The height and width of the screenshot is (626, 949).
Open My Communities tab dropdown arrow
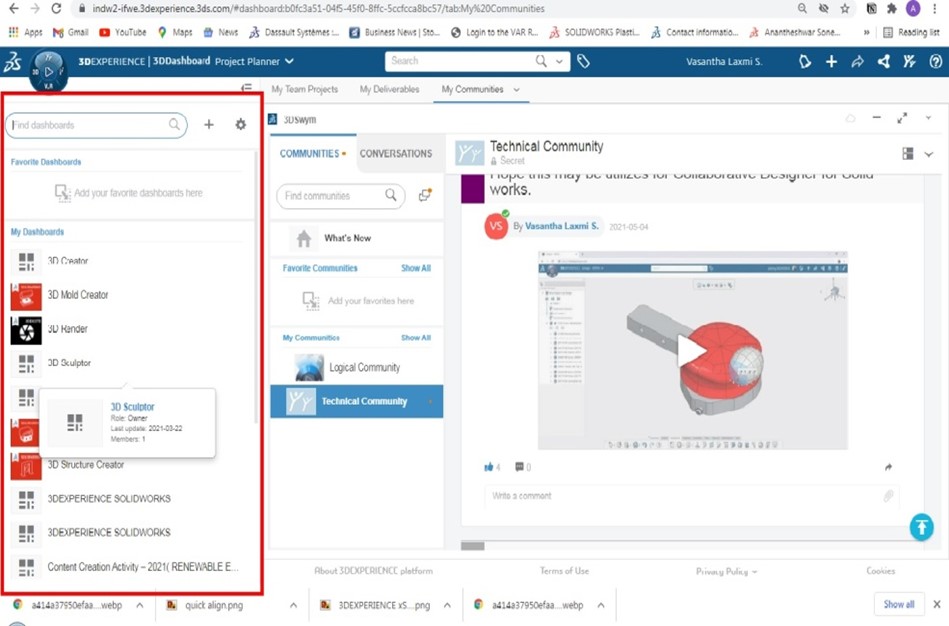[x=516, y=90]
